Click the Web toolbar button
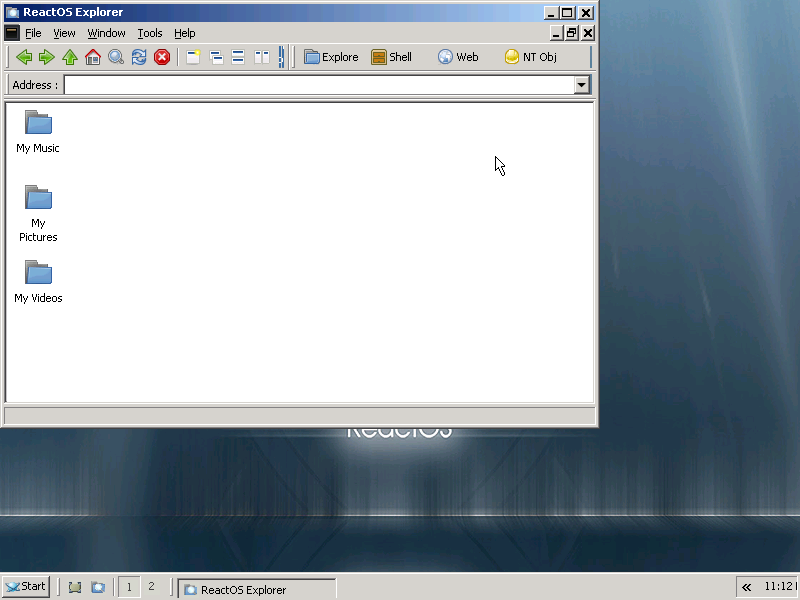 458,57
